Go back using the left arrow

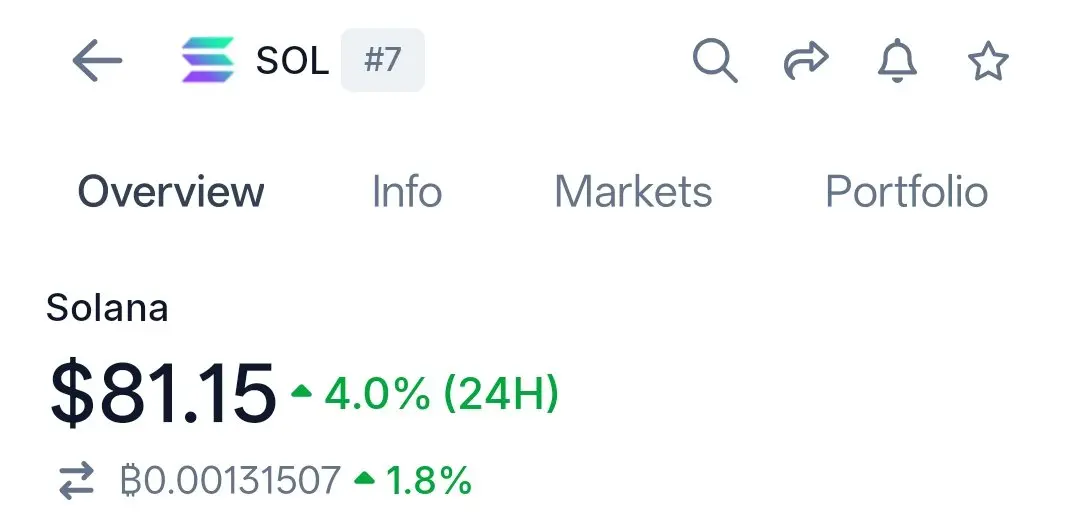(97, 61)
